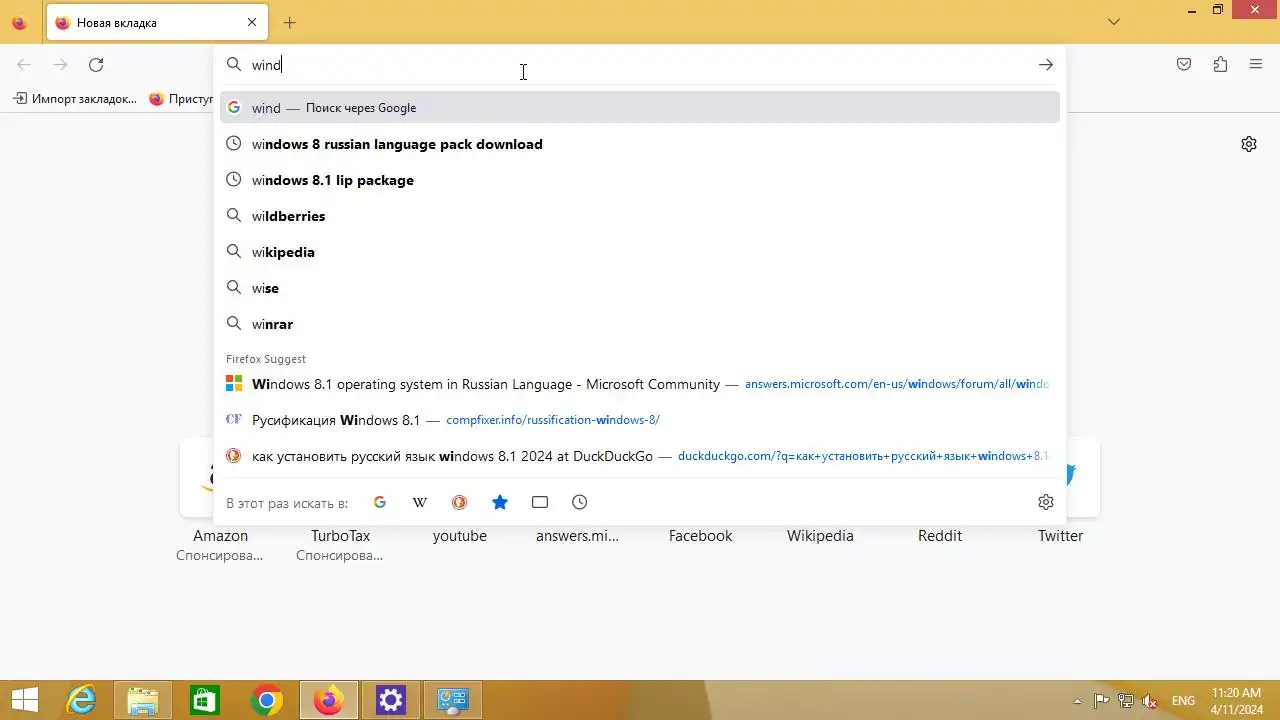Search this time with Google icon
The height and width of the screenshot is (720, 1280).
tap(379, 502)
